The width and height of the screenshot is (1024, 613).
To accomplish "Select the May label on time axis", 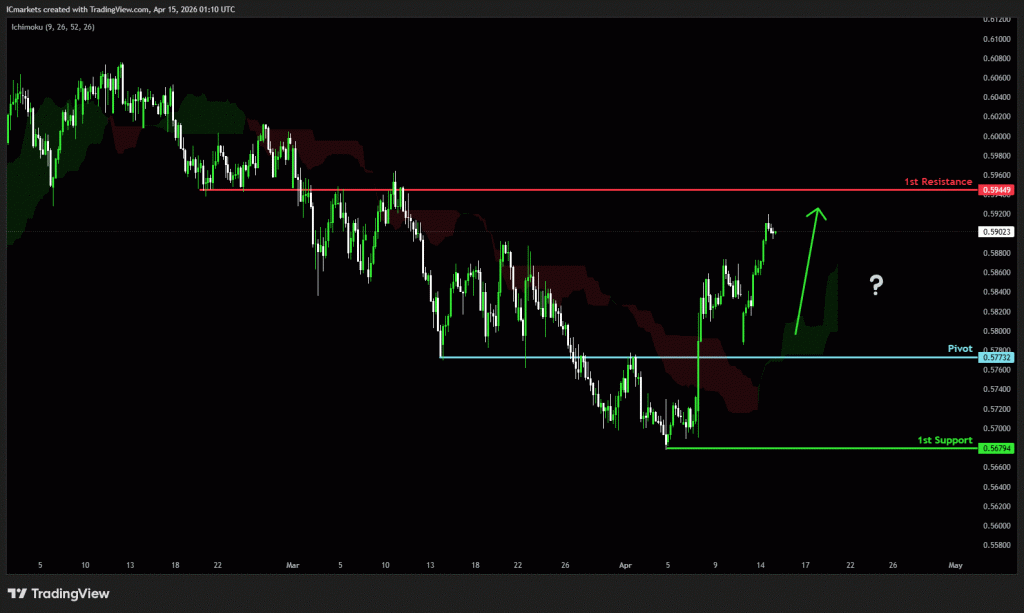I will tap(955, 565).
